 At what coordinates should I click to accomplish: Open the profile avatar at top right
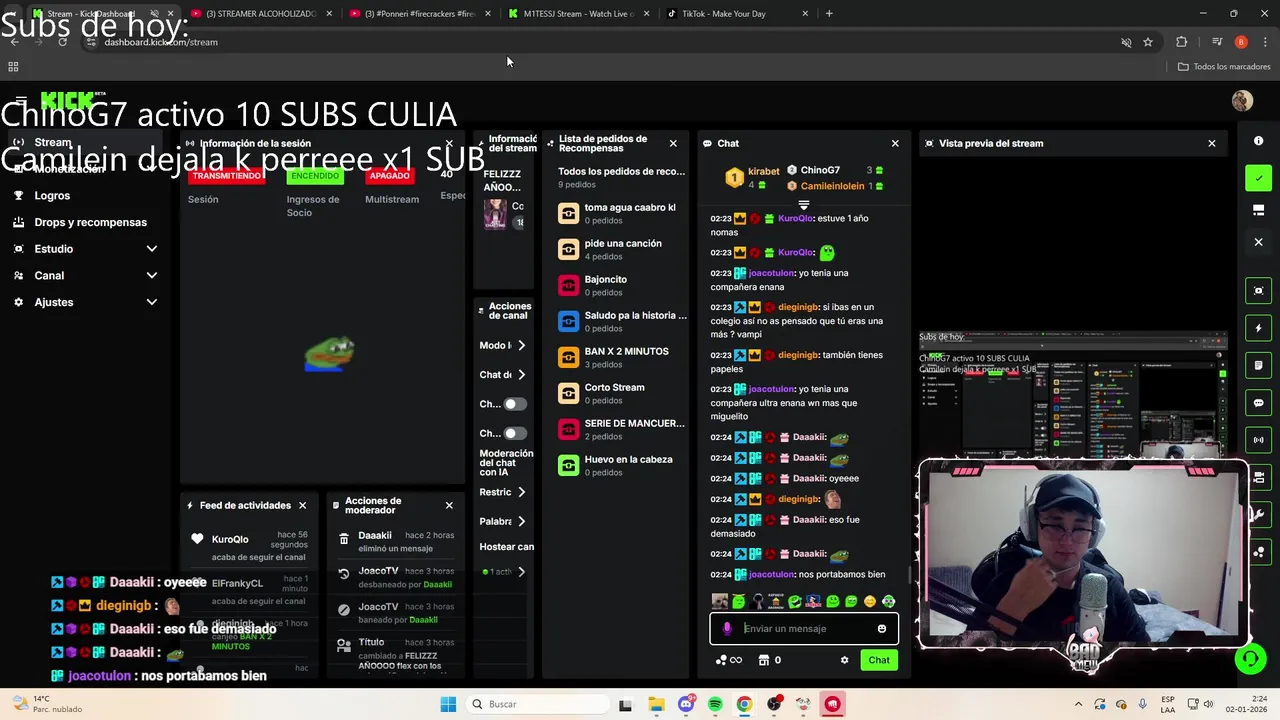(1242, 100)
